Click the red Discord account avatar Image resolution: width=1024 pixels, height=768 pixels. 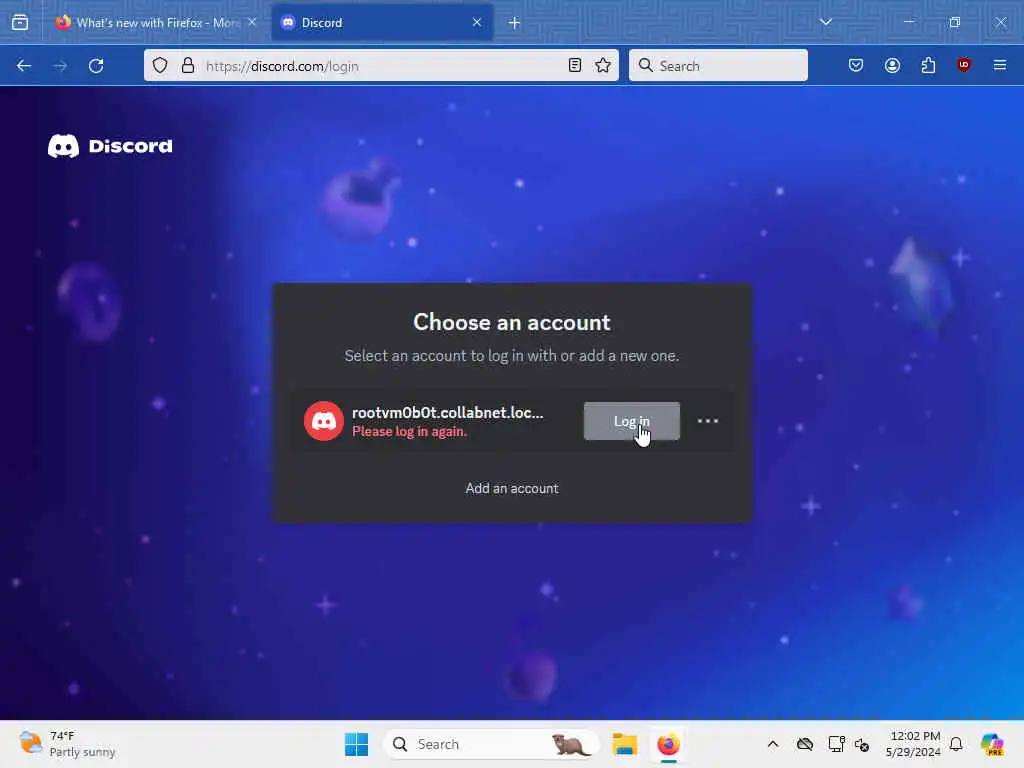324,421
